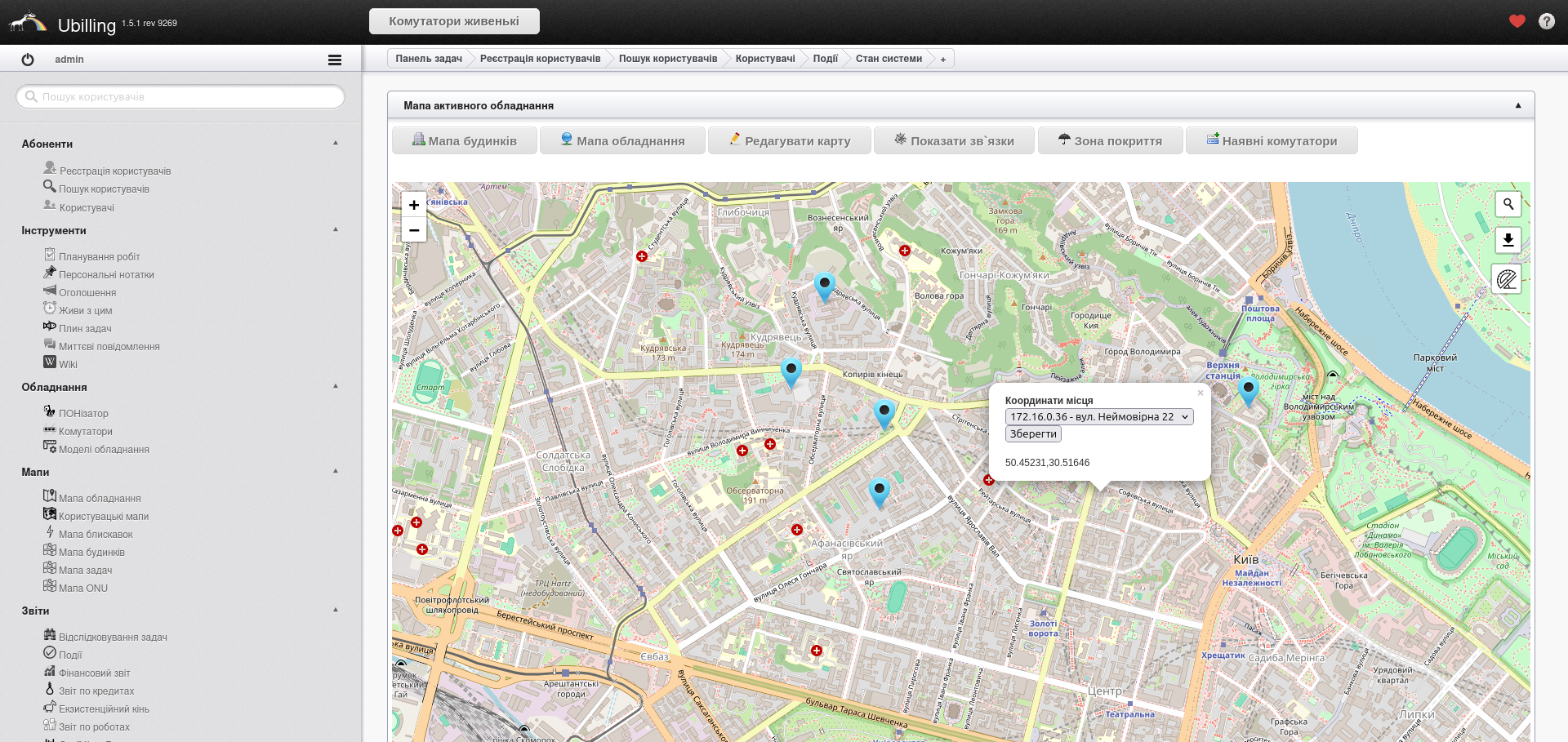This screenshot has width=1568, height=742.
Task: Open Комутатори in the sidebar
Action: (85, 432)
